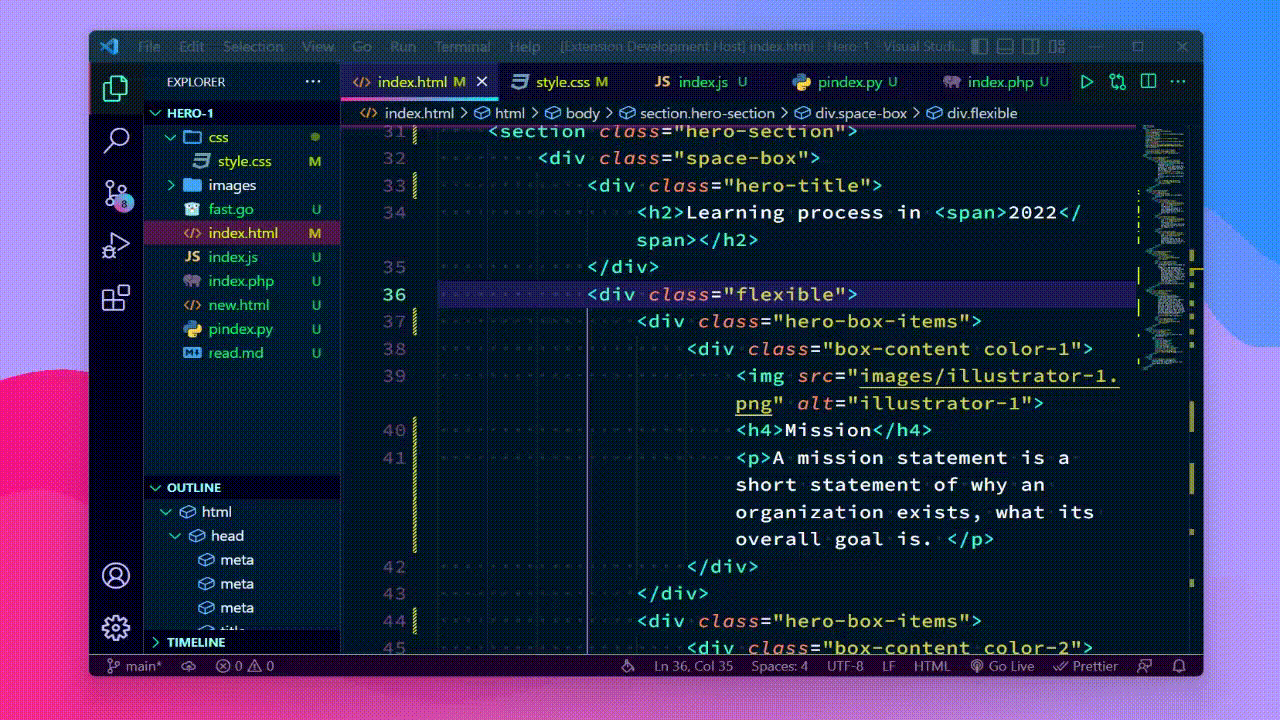The image size is (1280, 720).
Task: Close the index.html tab
Action: point(482,82)
